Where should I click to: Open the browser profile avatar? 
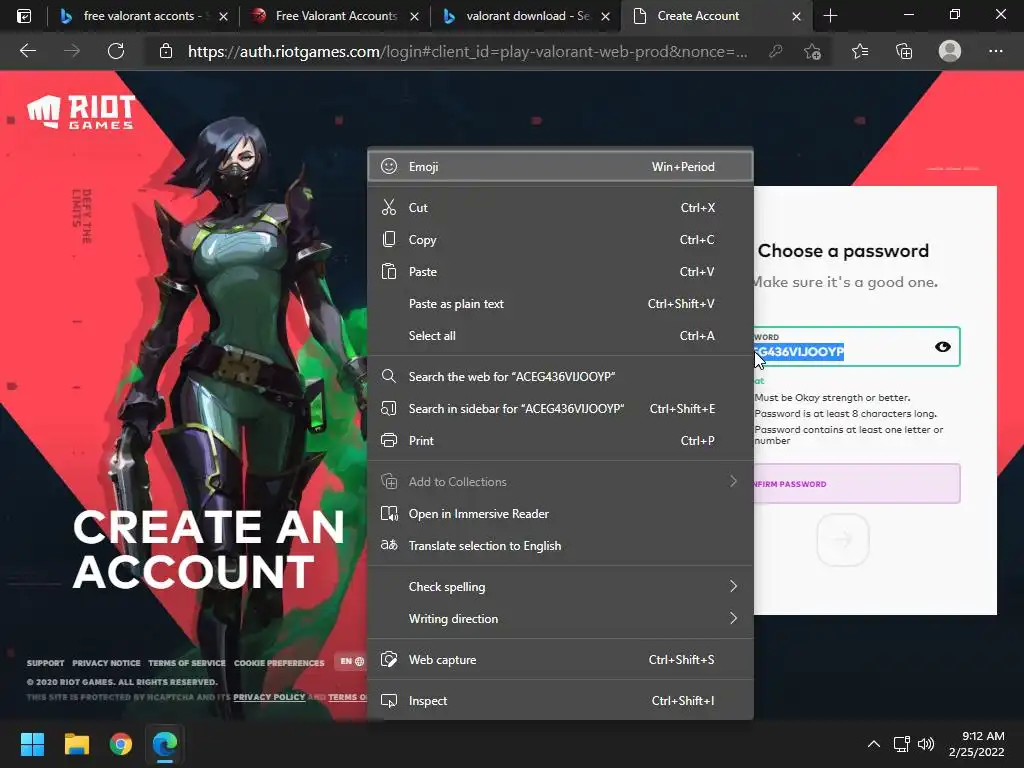coord(950,51)
